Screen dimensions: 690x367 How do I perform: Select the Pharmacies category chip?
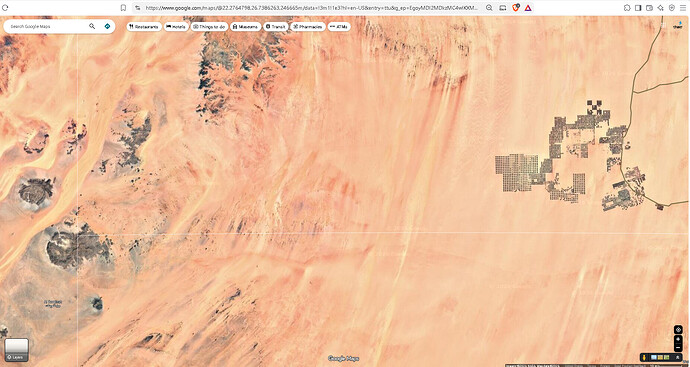click(308, 27)
